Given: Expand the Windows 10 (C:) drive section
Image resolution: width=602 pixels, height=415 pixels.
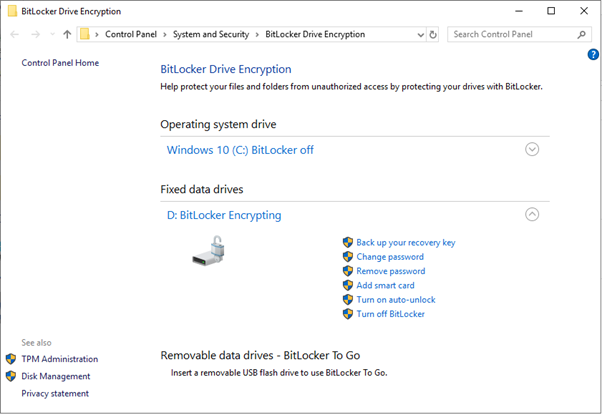Looking at the screenshot, I should click(x=532, y=149).
